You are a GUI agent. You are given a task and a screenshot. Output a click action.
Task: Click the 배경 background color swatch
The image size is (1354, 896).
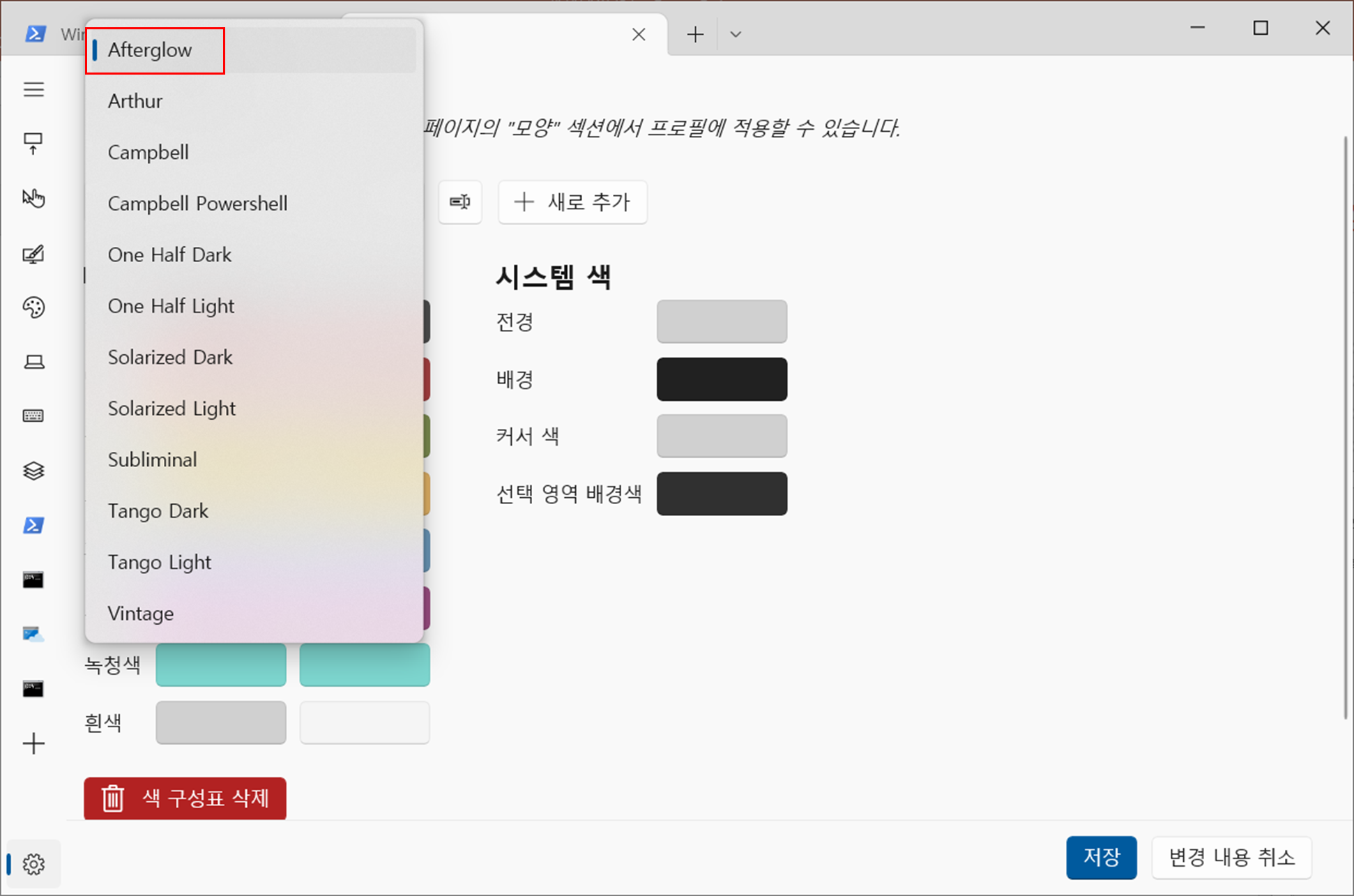pyautogui.click(x=722, y=379)
